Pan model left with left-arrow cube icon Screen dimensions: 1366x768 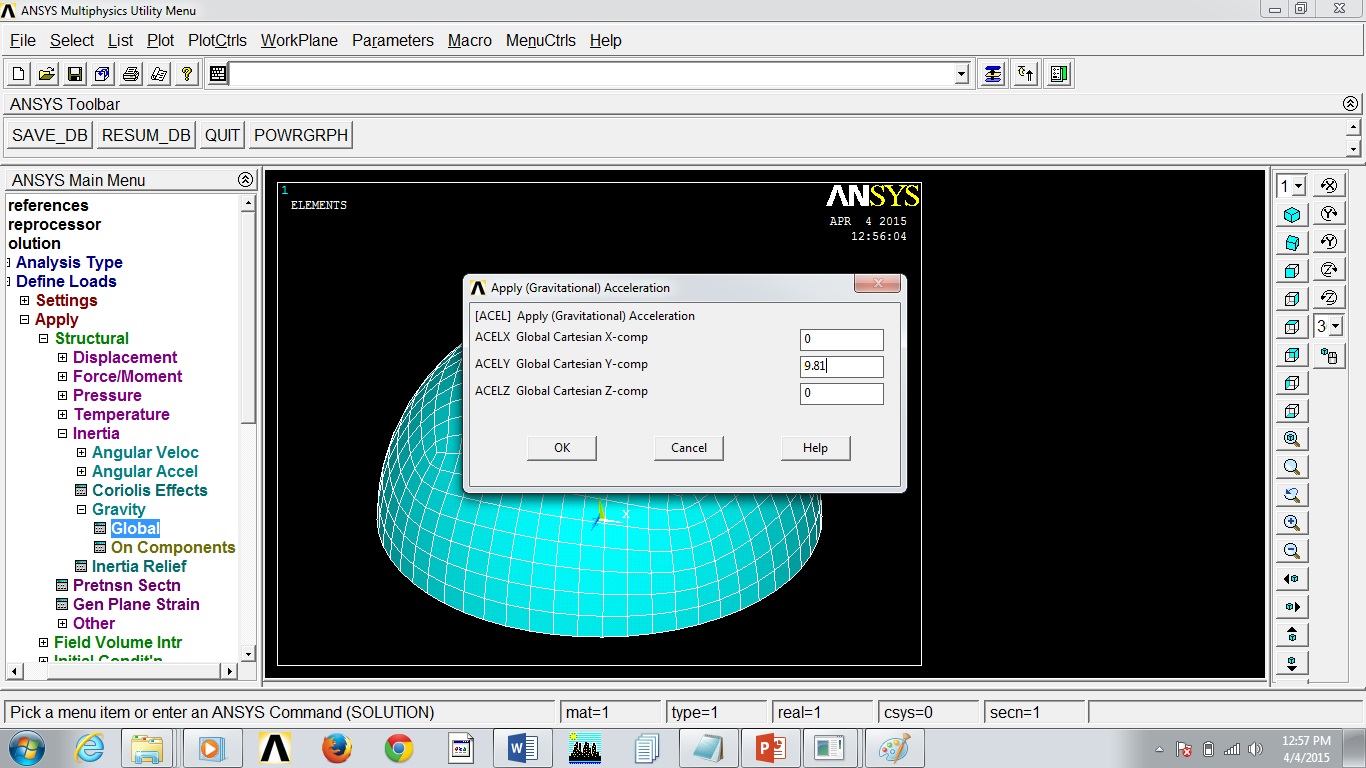click(x=1292, y=579)
